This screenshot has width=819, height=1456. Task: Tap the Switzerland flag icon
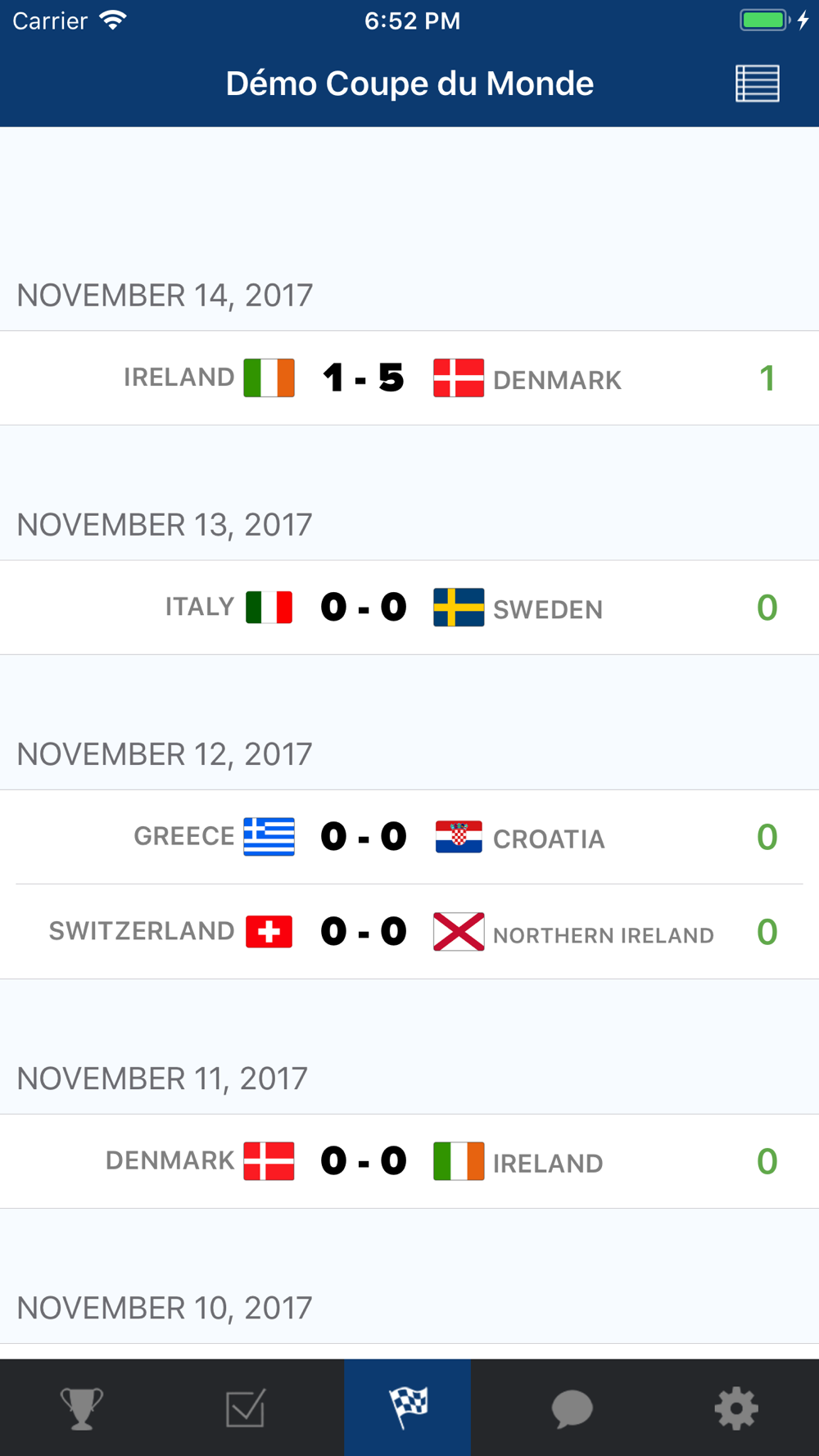(x=269, y=932)
